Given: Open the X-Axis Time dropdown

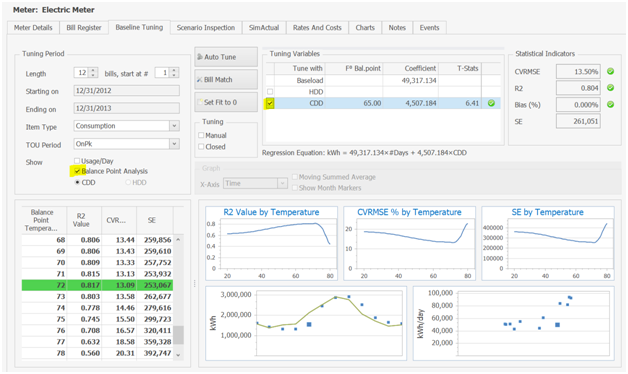Looking at the screenshot, I should [282, 183].
